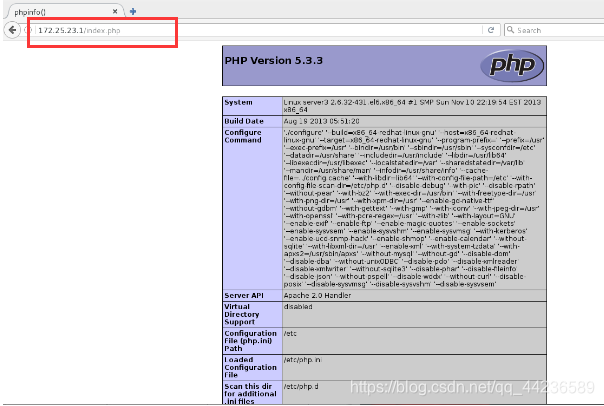The image size is (604, 406).
Task: Click the browser back arrow button
Action: pos(12,30)
